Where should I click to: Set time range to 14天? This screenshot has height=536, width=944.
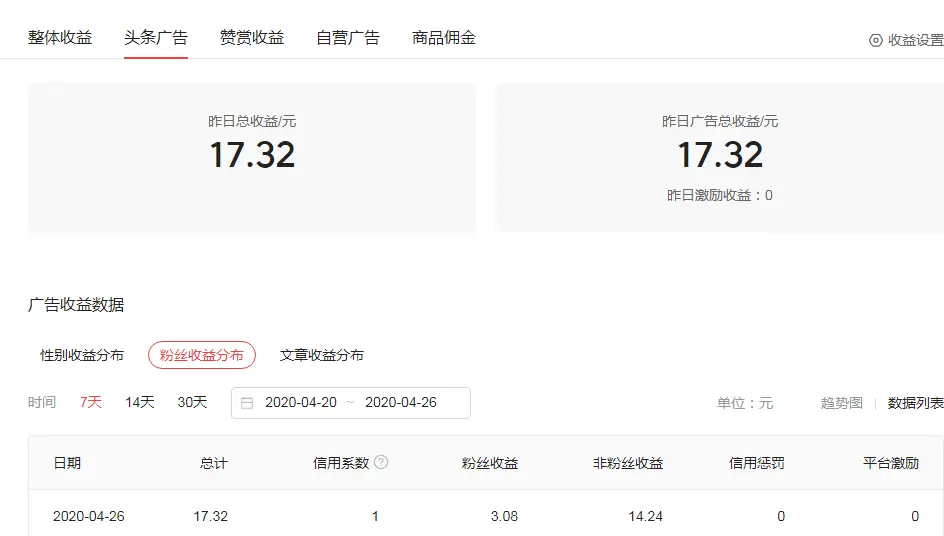tap(140, 402)
